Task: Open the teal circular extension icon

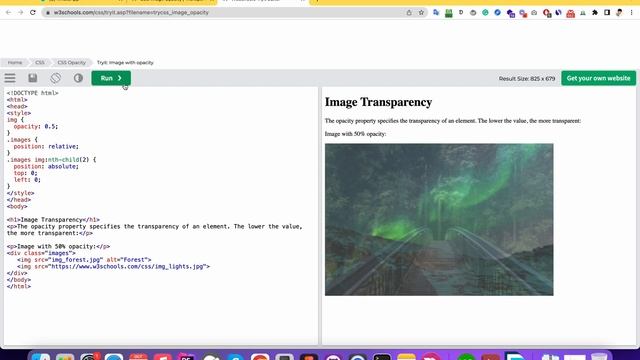Action: click(485, 13)
